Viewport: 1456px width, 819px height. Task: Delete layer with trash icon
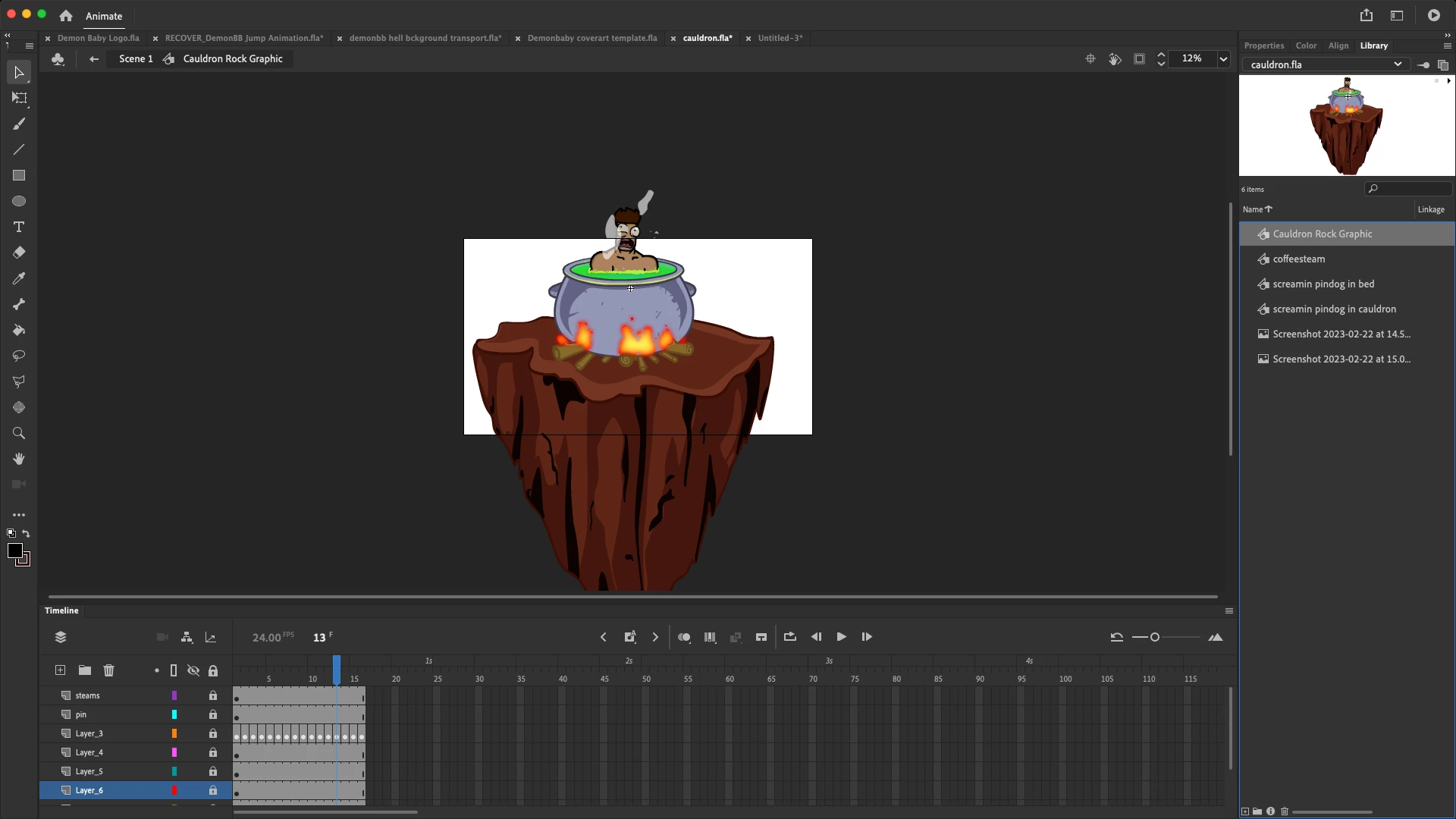pyautogui.click(x=108, y=670)
